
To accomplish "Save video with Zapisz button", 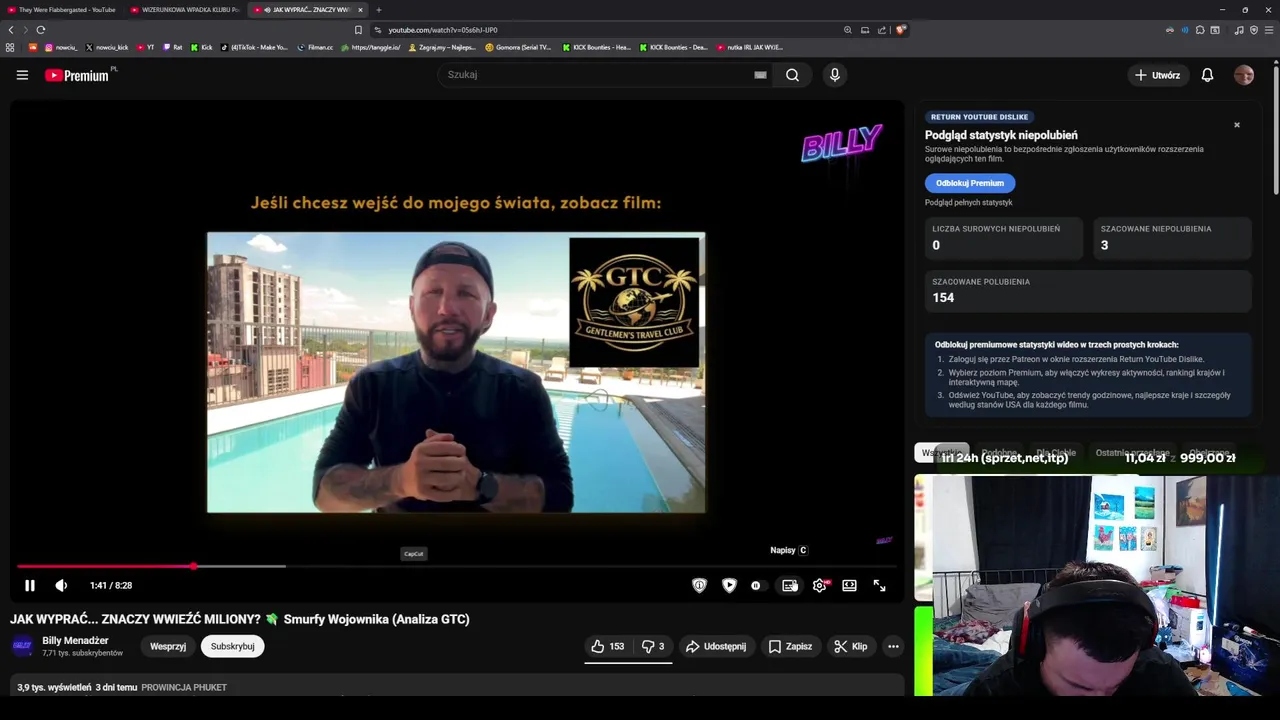I will coord(790,647).
